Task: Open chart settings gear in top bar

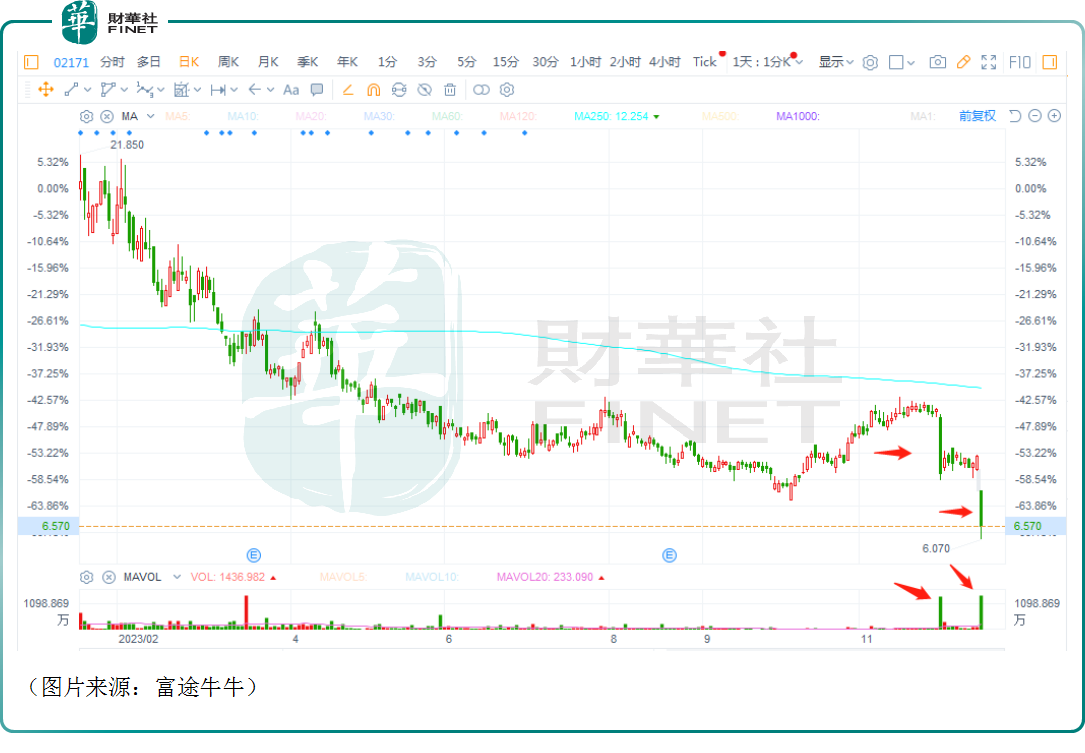Action: click(x=870, y=62)
